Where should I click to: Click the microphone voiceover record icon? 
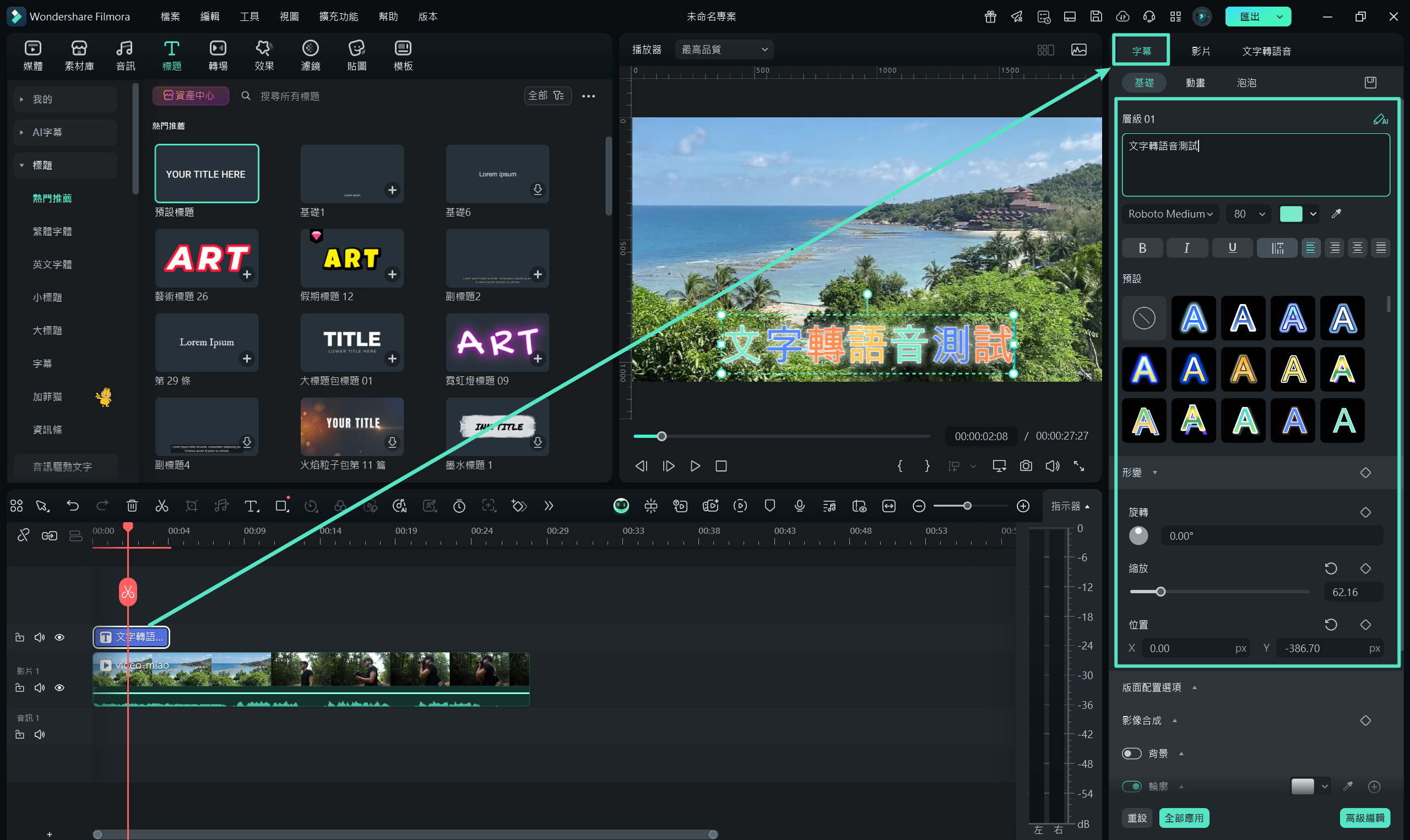point(800,506)
